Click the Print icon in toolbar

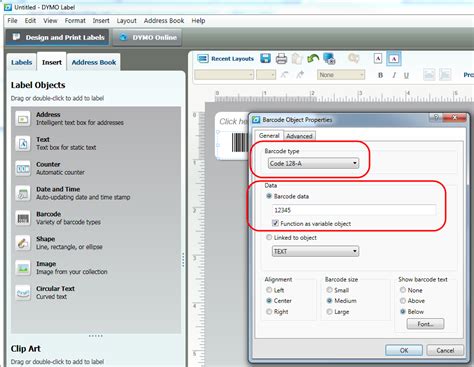[281, 59]
